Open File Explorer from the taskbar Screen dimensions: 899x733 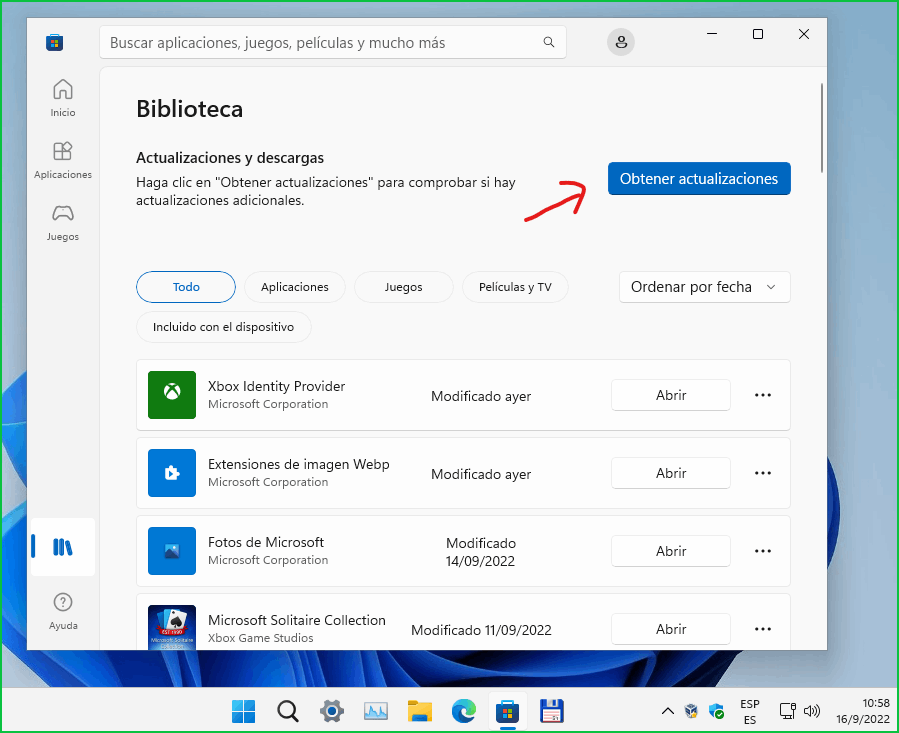coord(420,712)
